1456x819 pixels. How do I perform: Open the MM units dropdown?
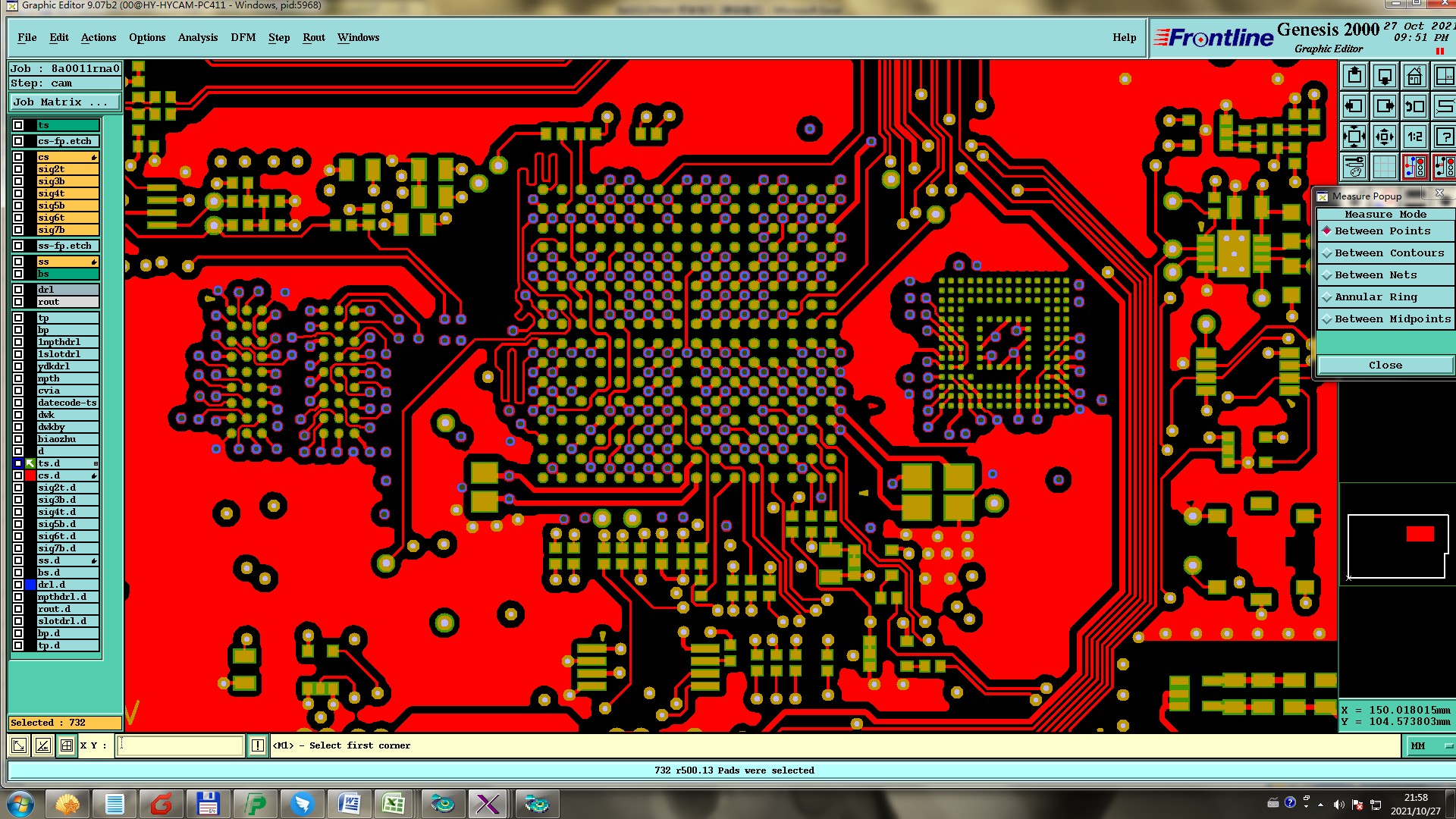pos(1430,746)
